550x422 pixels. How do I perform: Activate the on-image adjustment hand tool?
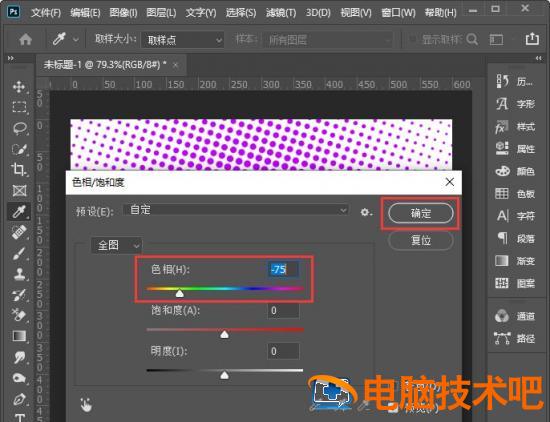coord(86,404)
